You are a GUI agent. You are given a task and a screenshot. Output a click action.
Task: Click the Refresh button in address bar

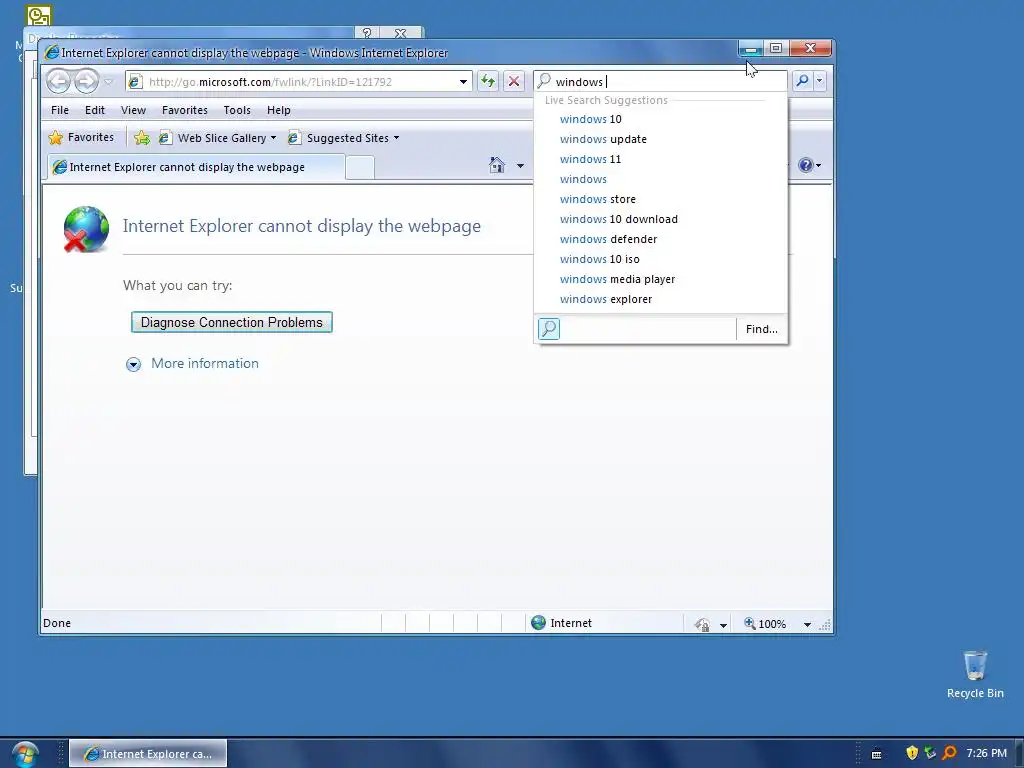(488, 82)
